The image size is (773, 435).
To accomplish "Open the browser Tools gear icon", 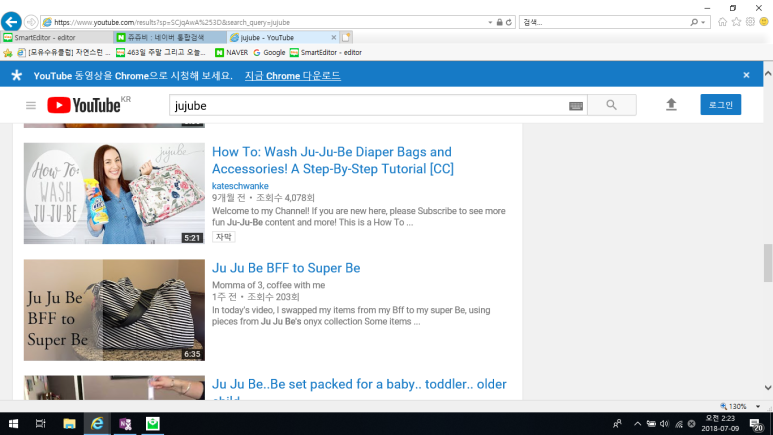I will tap(750, 22).
